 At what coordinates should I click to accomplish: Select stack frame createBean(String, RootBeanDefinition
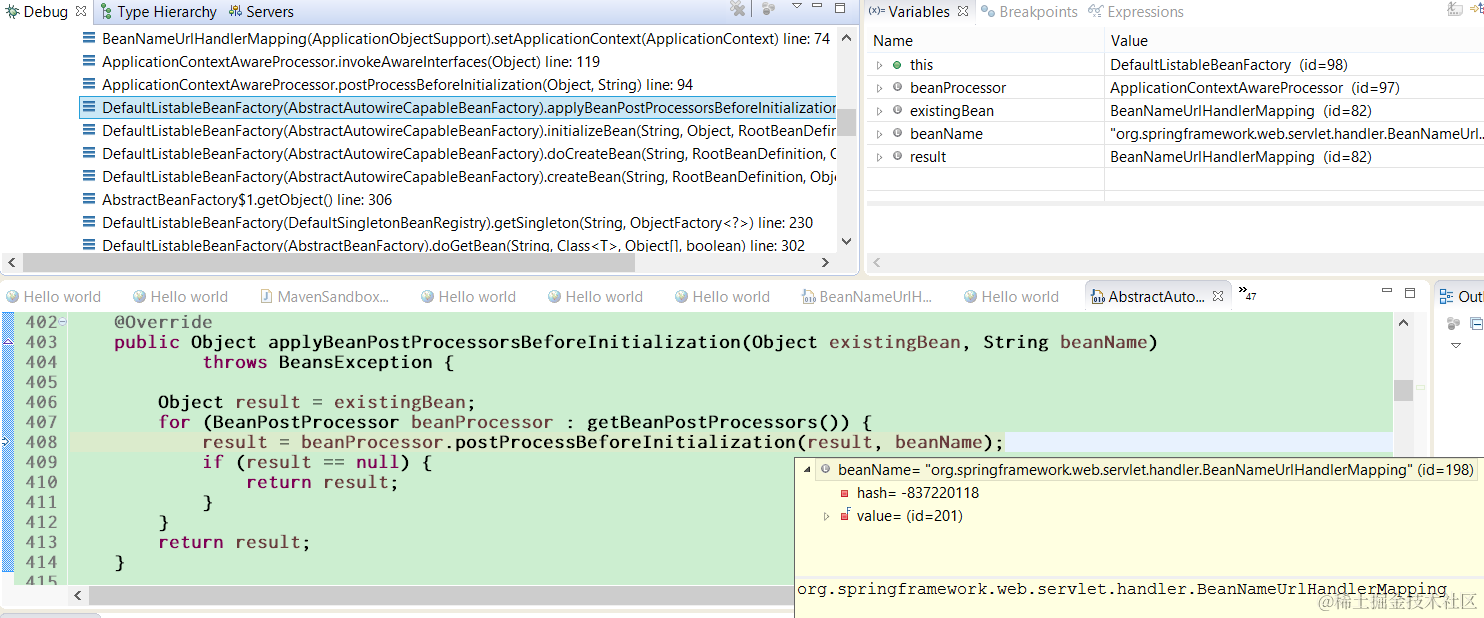click(x=458, y=177)
